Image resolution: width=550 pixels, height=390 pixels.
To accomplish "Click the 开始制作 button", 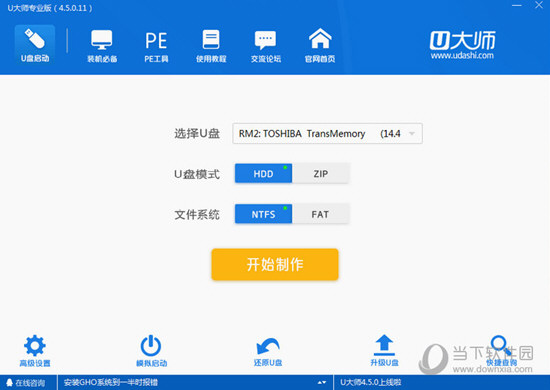I will (x=275, y=264).
